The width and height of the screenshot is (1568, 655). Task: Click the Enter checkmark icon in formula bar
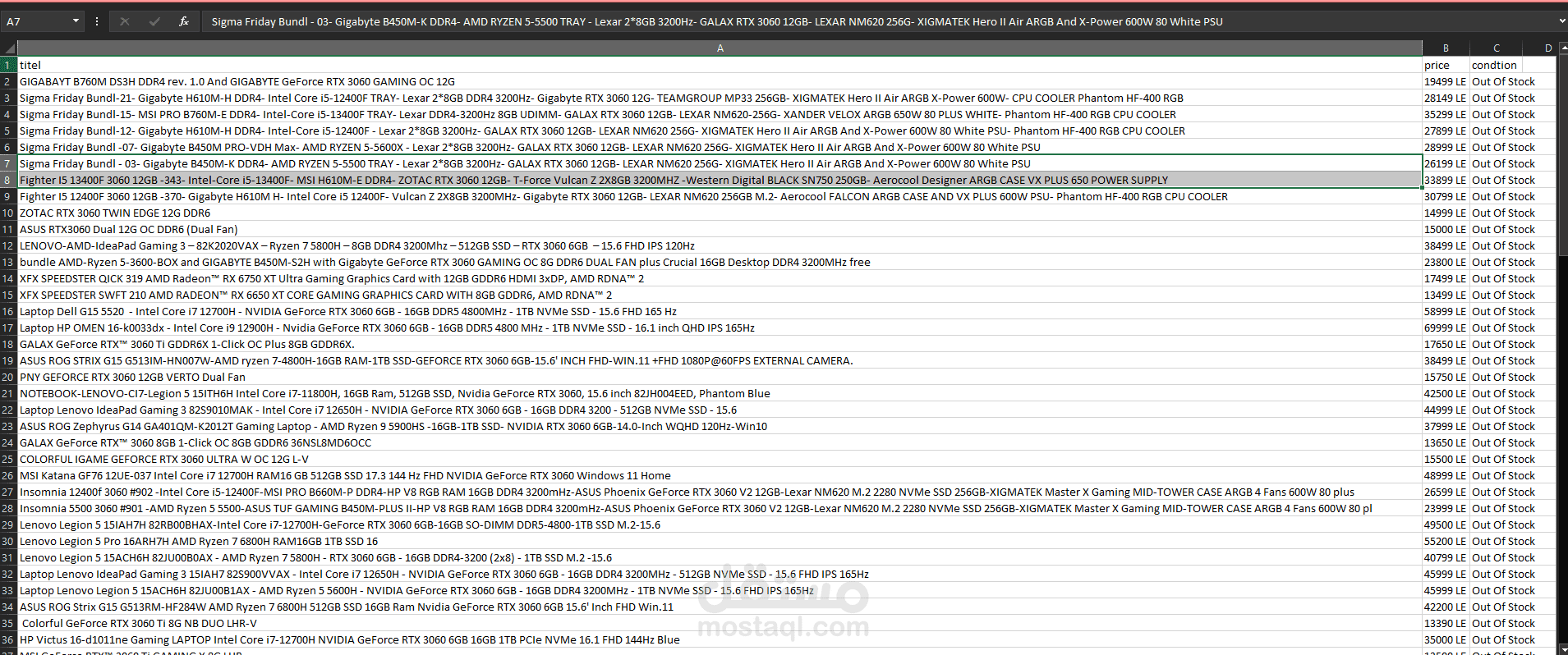coord(154,21)
